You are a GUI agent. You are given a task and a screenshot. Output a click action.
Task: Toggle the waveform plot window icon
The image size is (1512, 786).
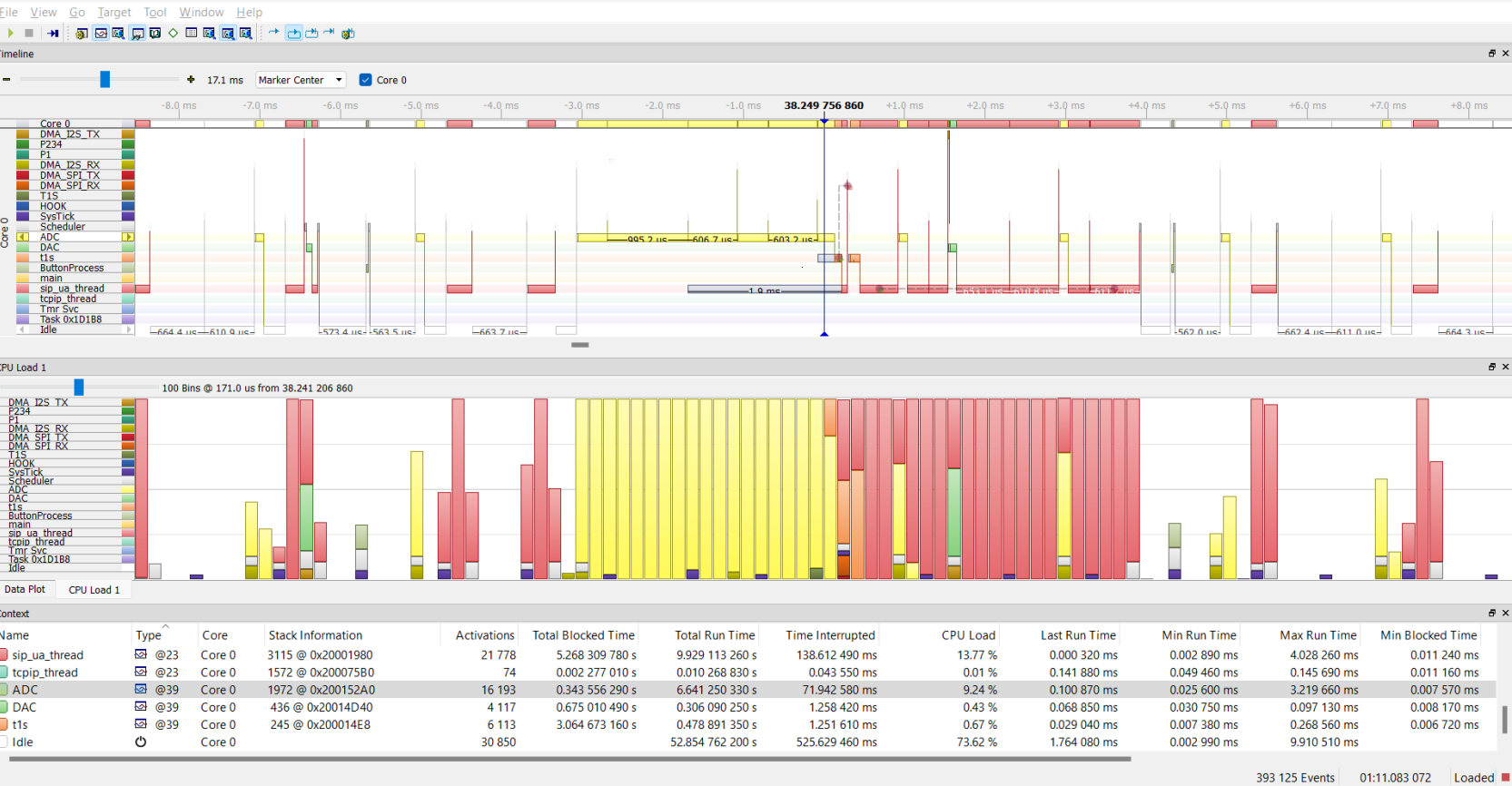point(101,34)
